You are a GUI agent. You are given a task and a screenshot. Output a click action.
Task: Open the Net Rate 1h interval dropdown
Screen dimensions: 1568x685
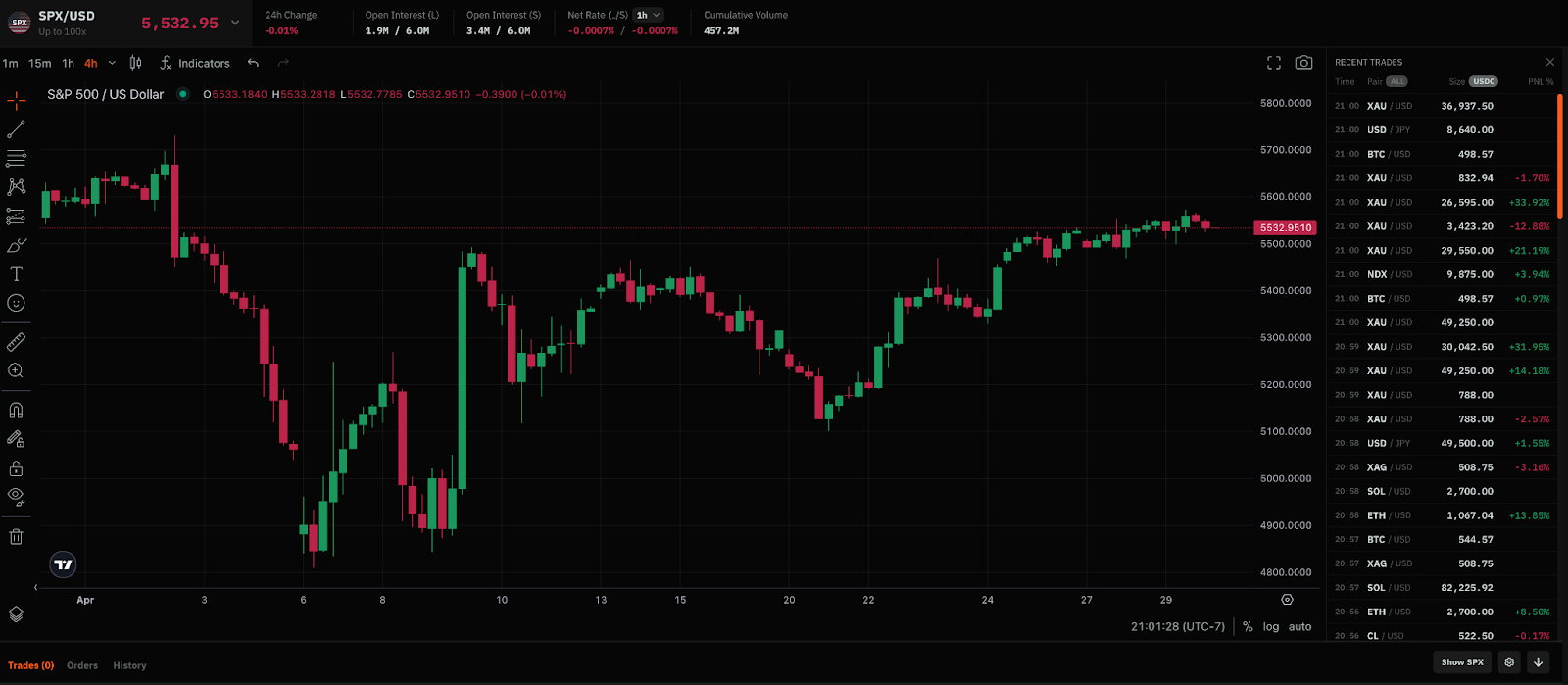click(649, 15)
